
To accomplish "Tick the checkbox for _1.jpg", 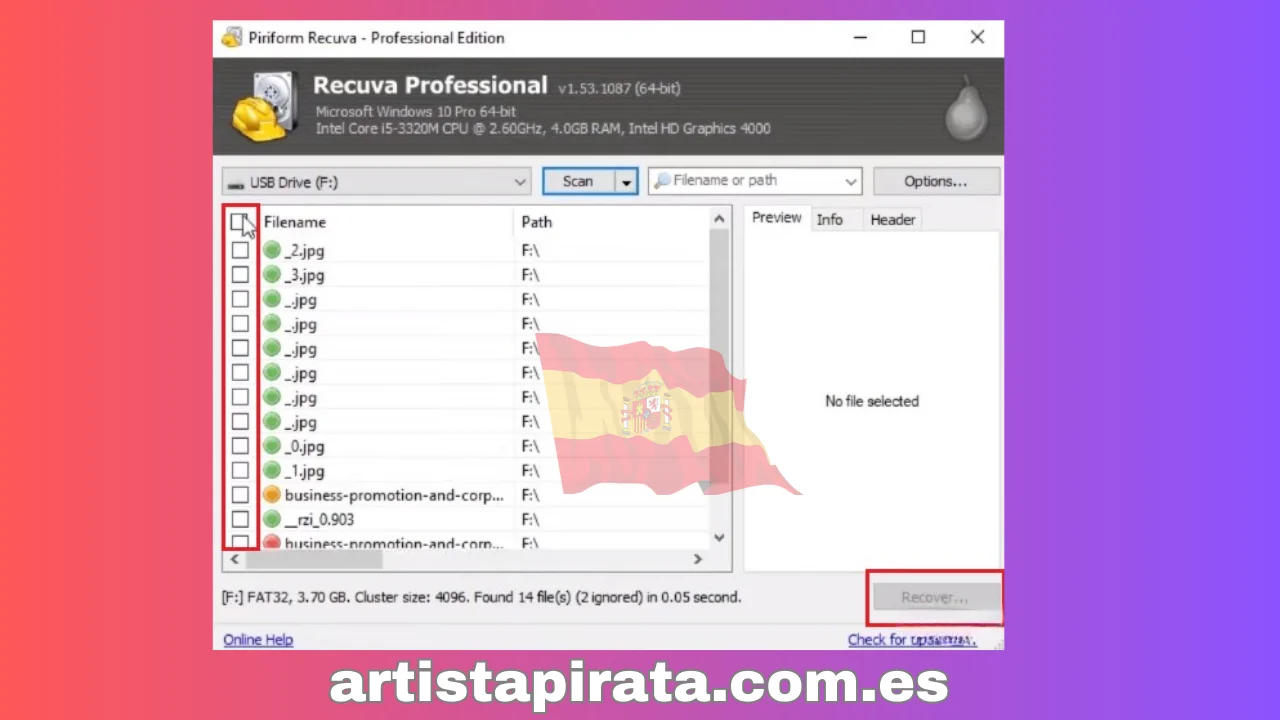I will [x=240, y=470].
